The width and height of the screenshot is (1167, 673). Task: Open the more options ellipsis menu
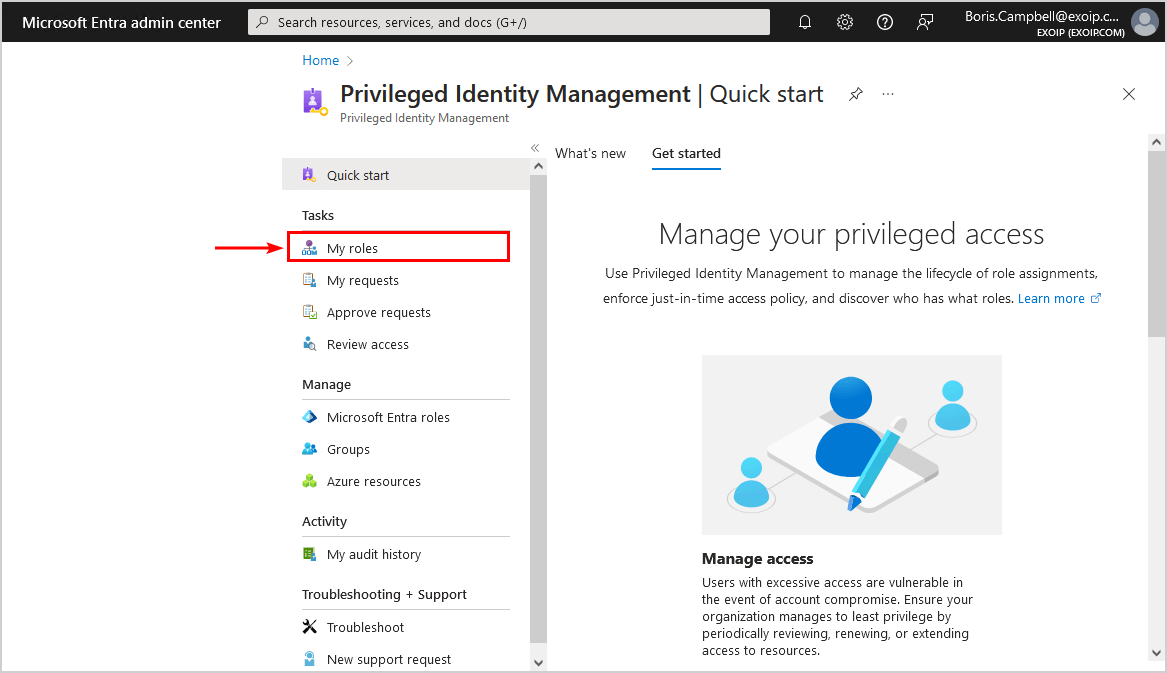tap(888, 93)
